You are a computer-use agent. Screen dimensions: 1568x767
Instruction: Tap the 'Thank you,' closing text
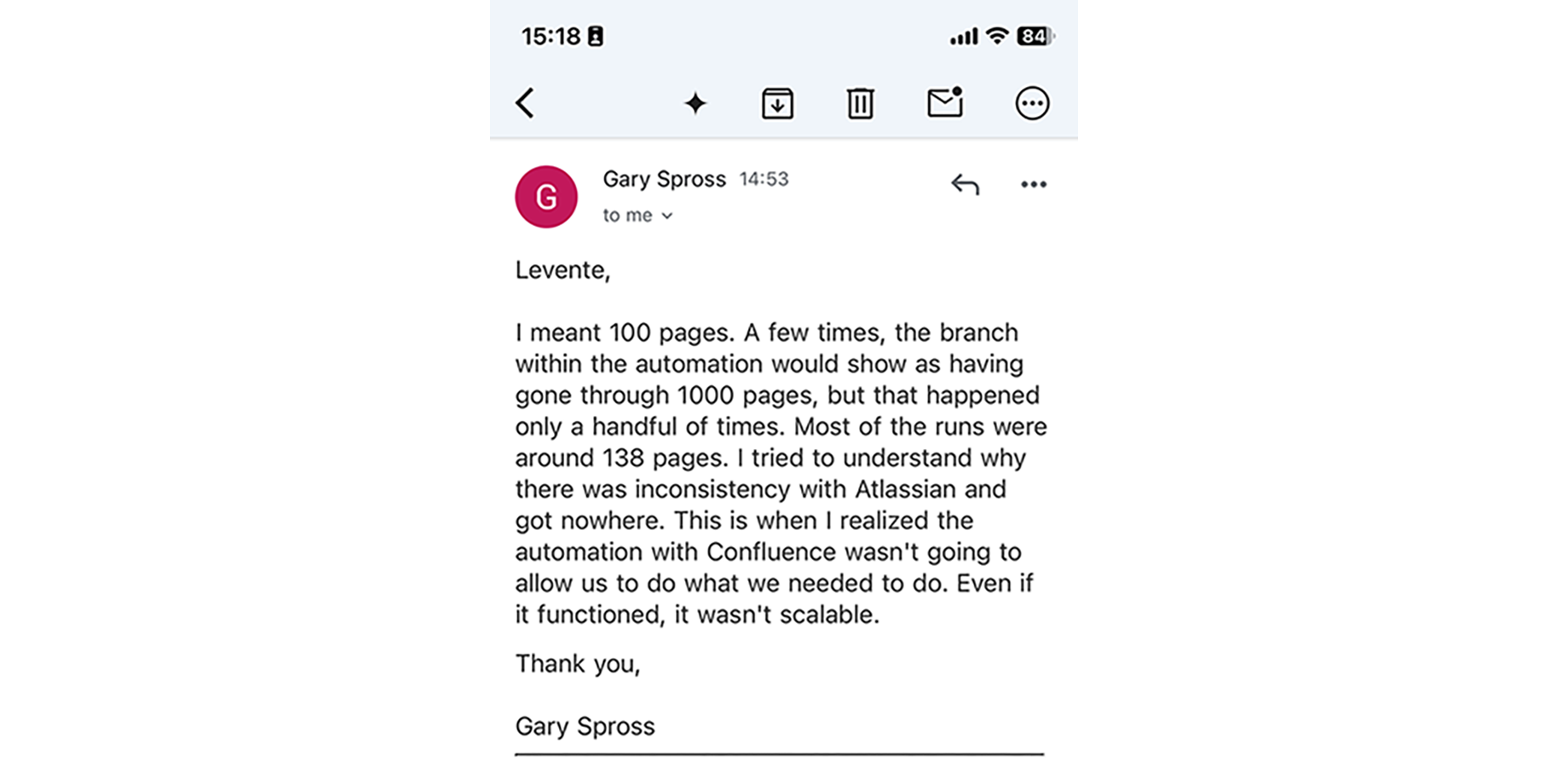pyautogui.click(x=577, y=664)
